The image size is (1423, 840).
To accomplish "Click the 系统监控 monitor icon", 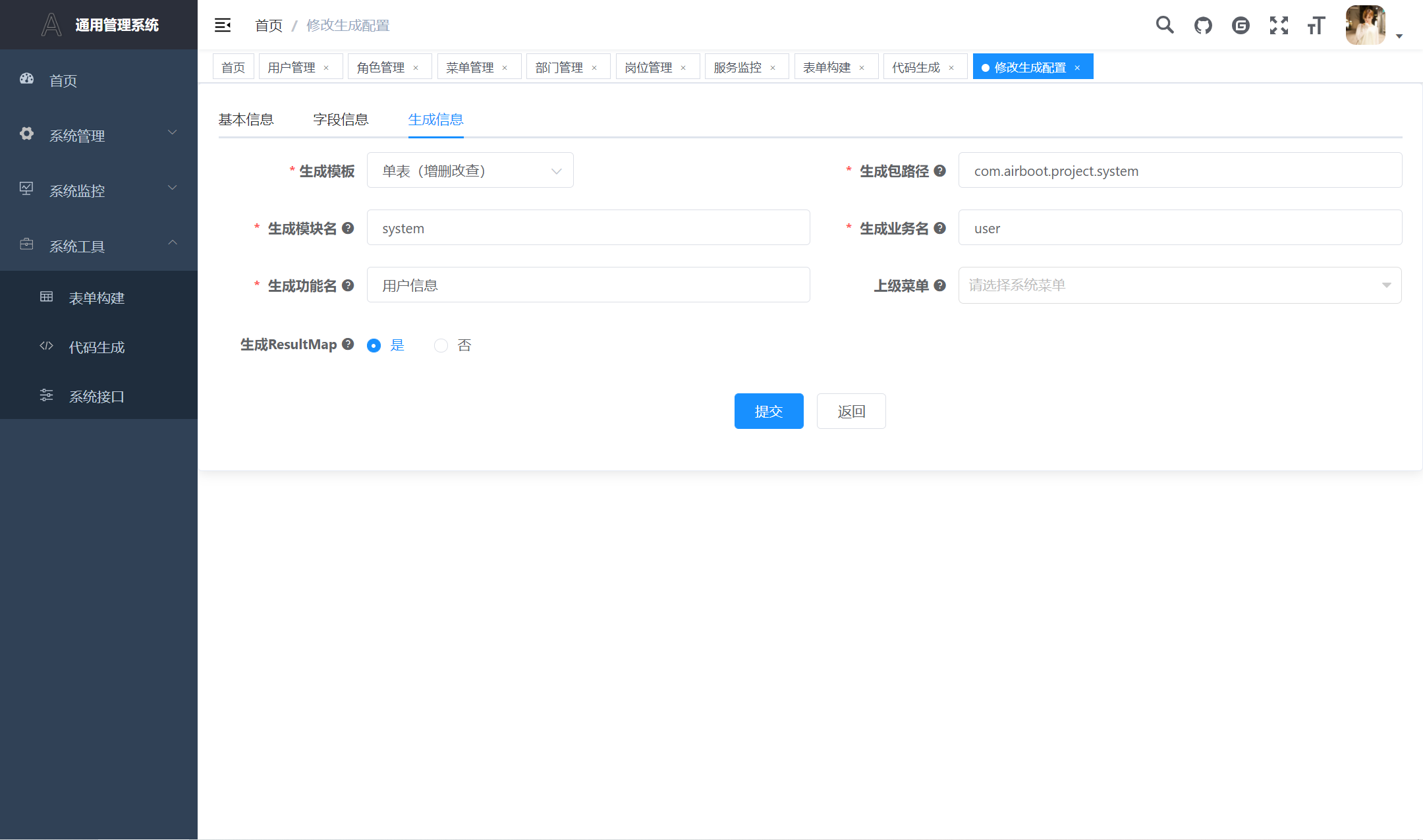I will pos(26,189).
